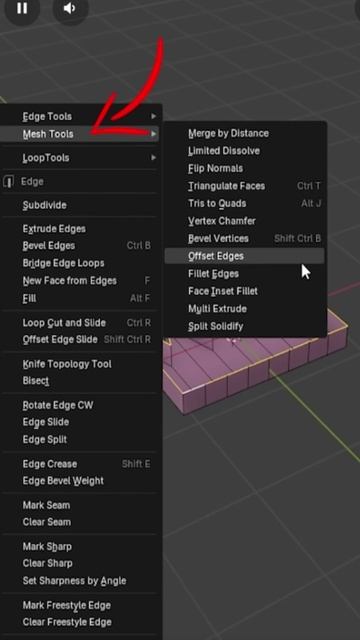Pause the video playback
The image size is (360, 640).
(x=22, y=8)
